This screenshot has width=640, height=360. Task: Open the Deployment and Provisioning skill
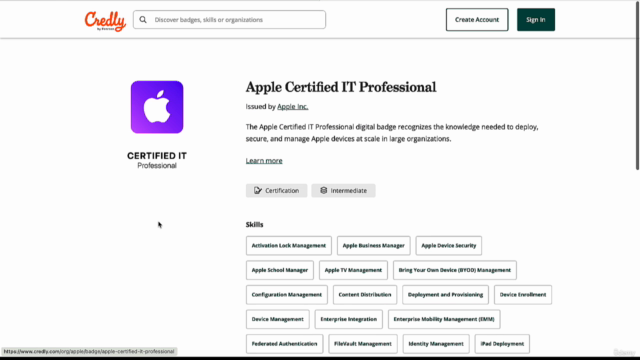(445, 295)
